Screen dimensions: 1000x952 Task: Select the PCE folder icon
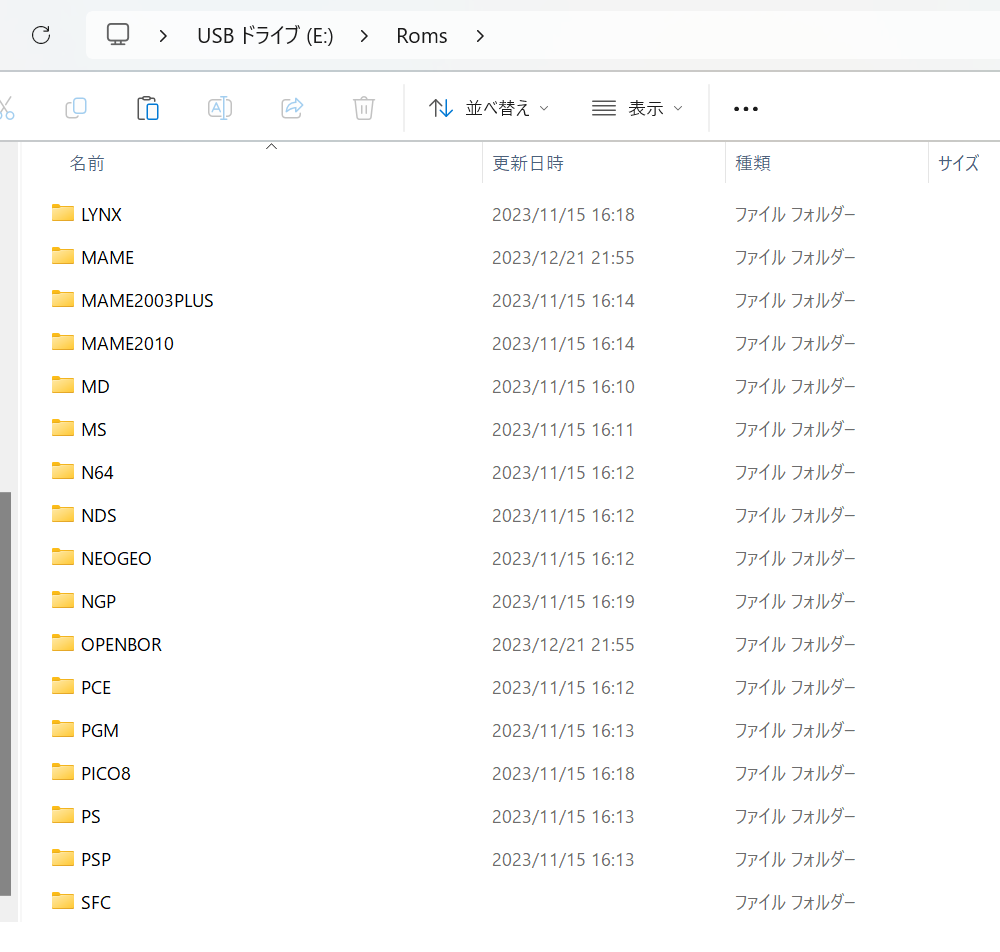62,685
